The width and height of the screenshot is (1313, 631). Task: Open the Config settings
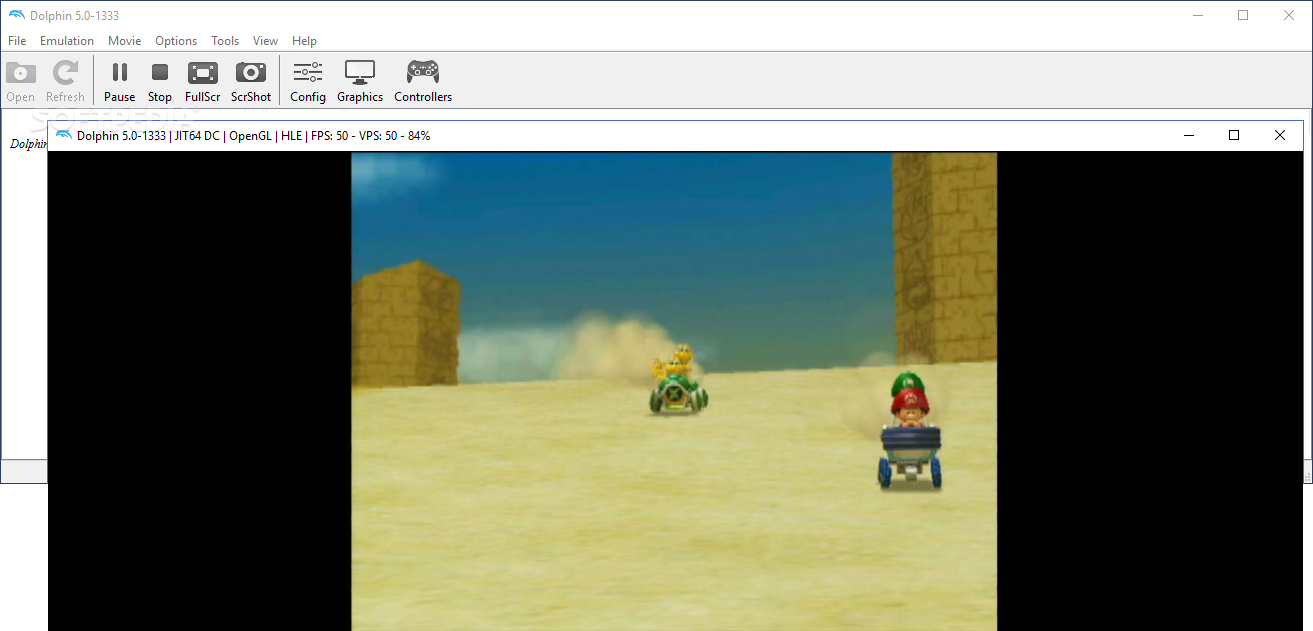tap(308, 81)
